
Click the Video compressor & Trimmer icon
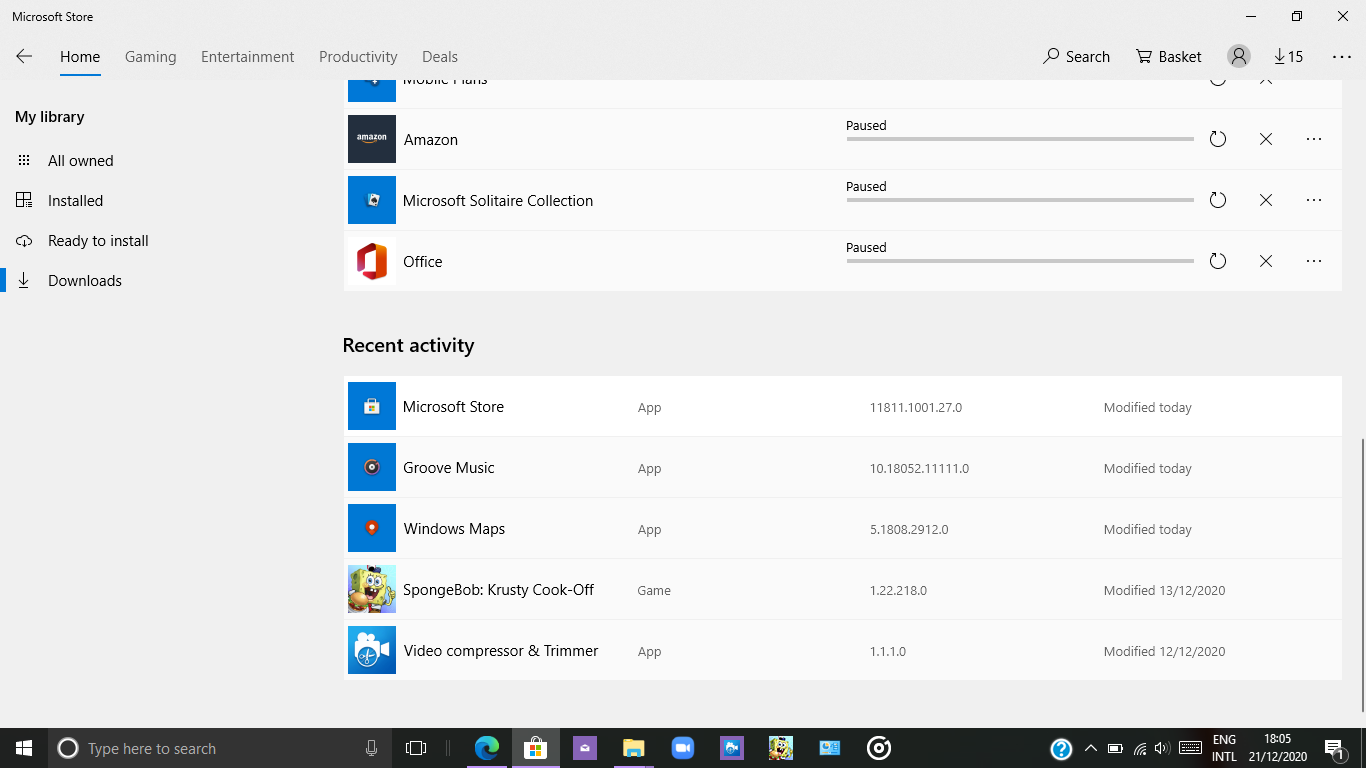pos(372,650)
